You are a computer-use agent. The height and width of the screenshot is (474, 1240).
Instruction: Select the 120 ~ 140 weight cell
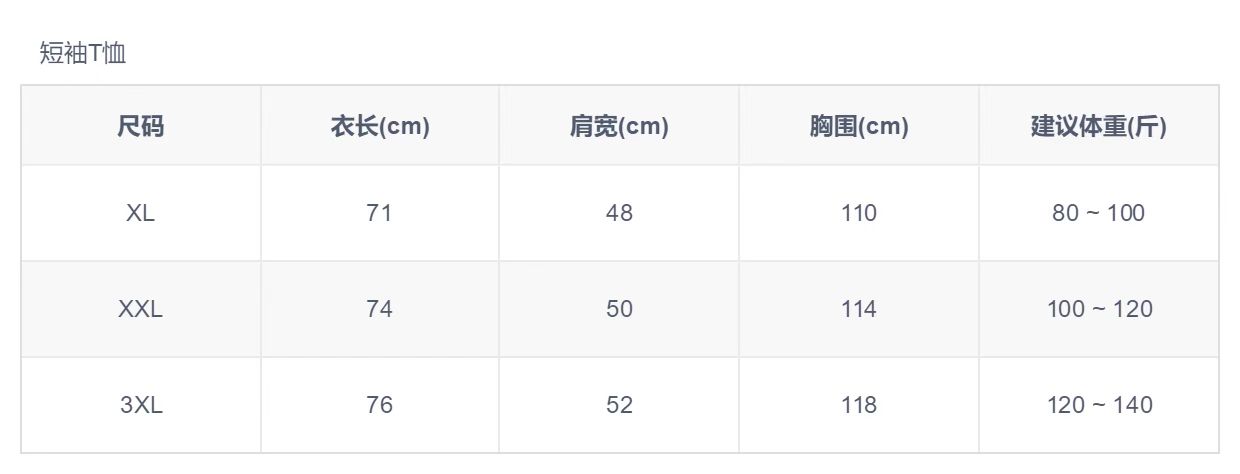coord(1098,405)
